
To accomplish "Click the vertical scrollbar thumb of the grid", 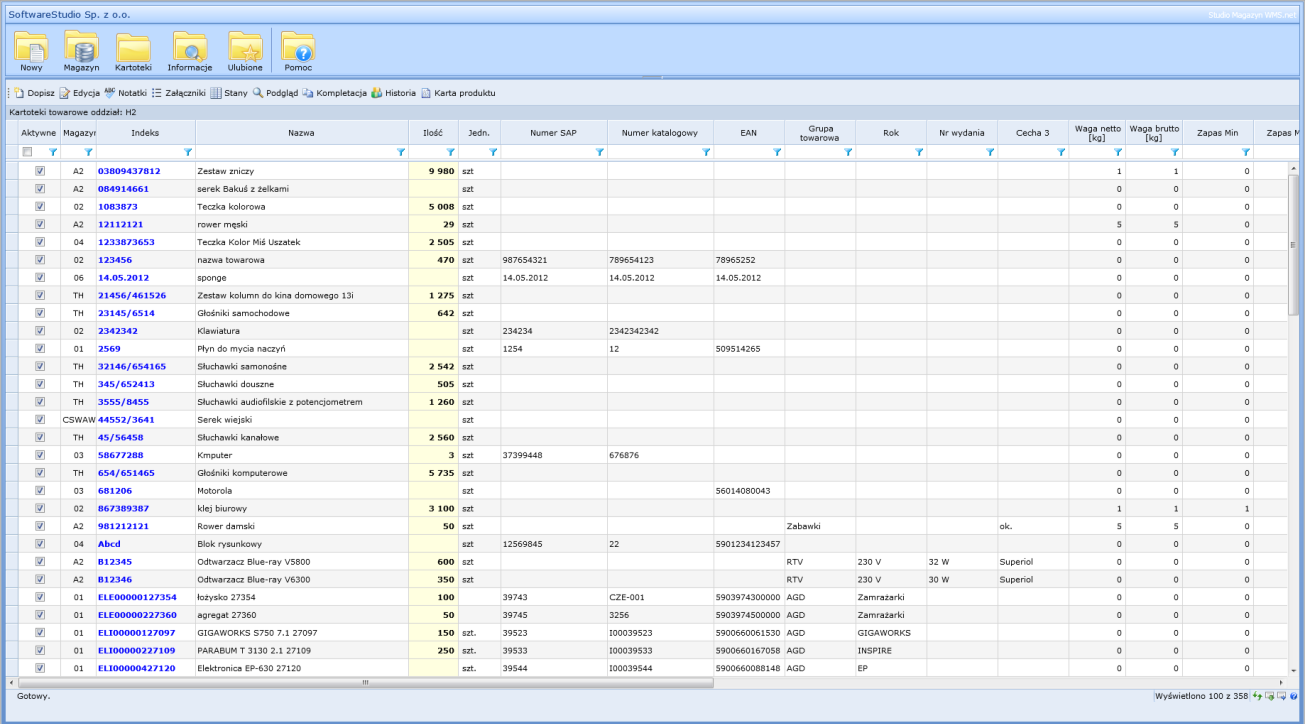I will [1294, 245].
